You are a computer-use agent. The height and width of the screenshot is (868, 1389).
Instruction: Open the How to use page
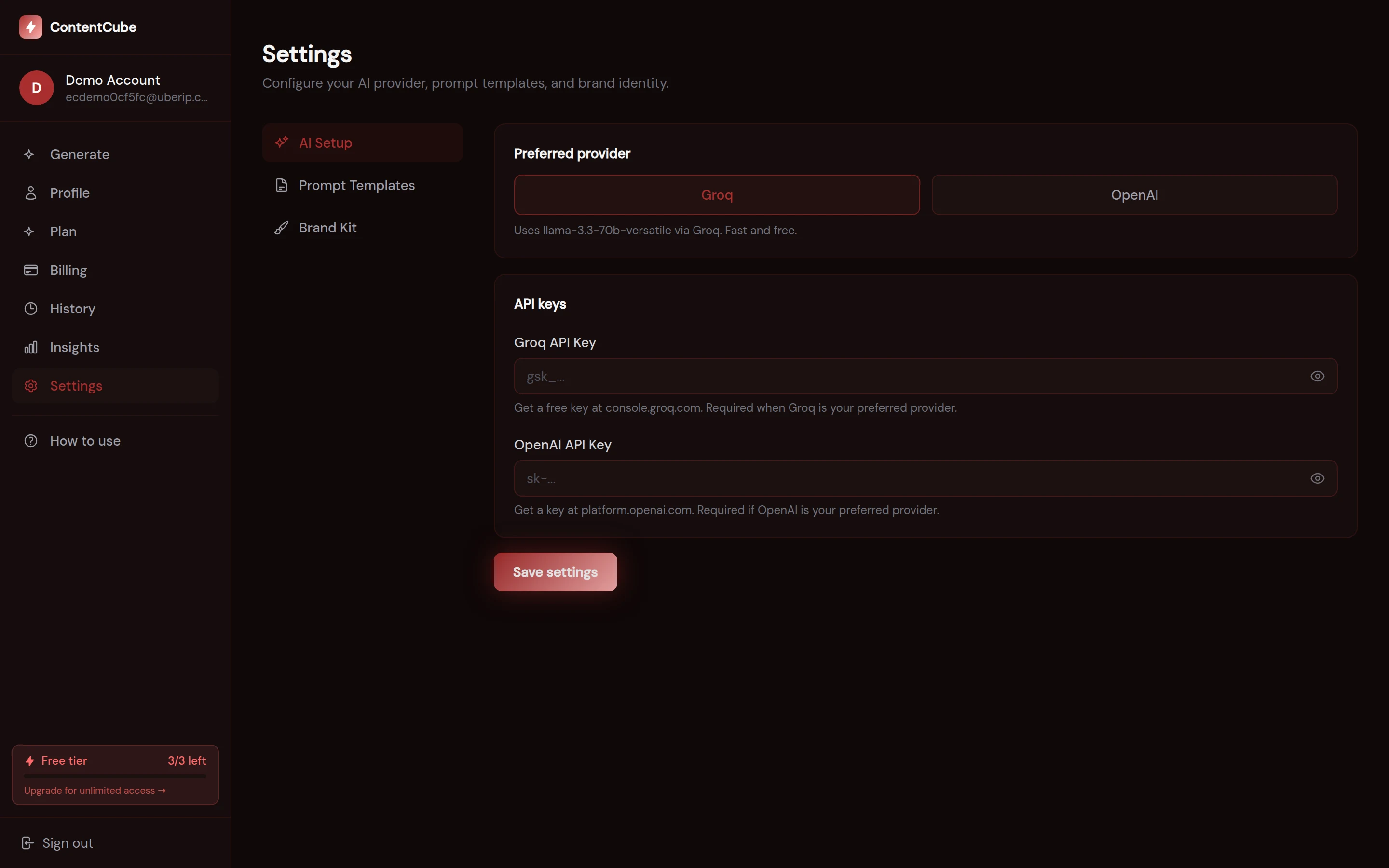(x=115, y=441)
